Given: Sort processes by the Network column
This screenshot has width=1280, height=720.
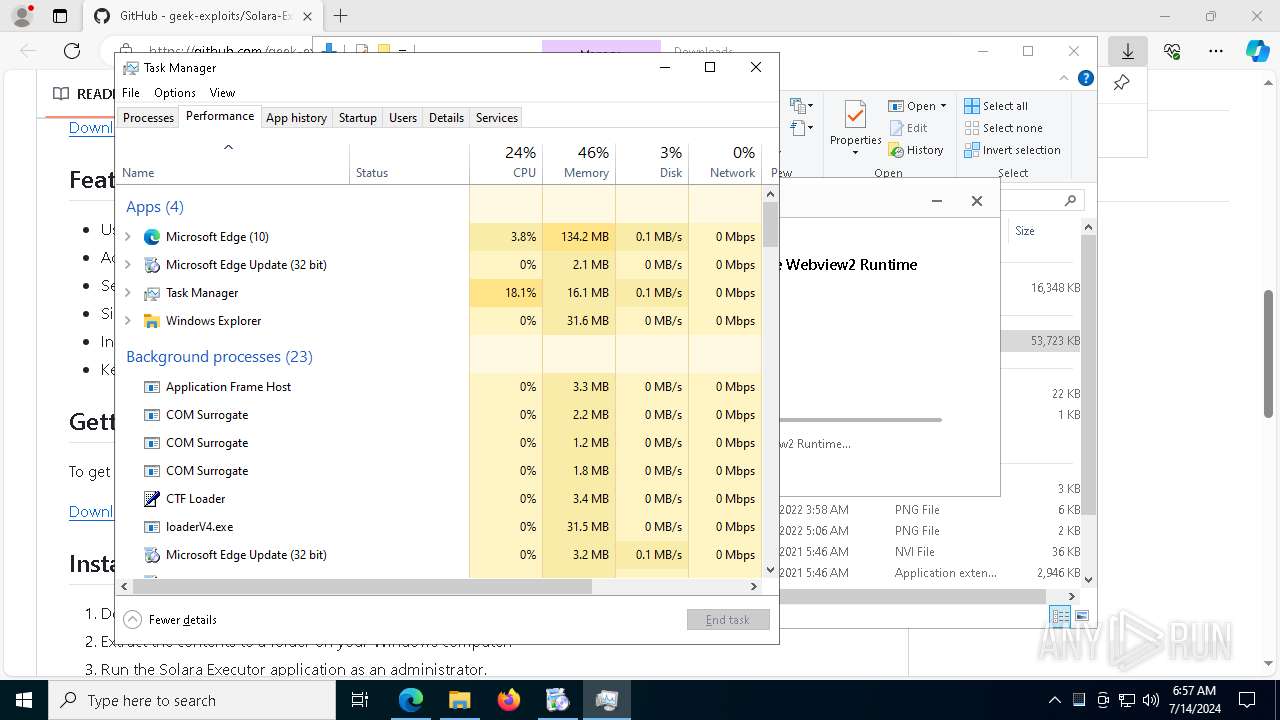Looking at the screenshot, I should tap(725, 163).
